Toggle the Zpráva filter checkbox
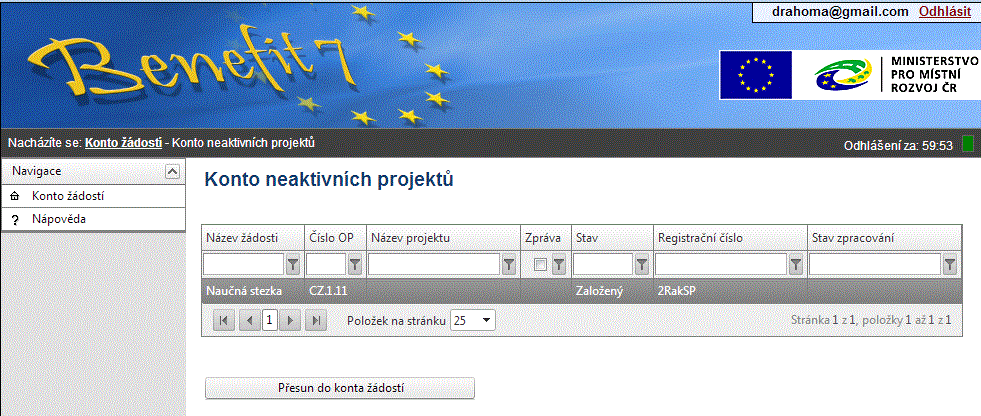The image size is (981, 416). coord(541,265)
